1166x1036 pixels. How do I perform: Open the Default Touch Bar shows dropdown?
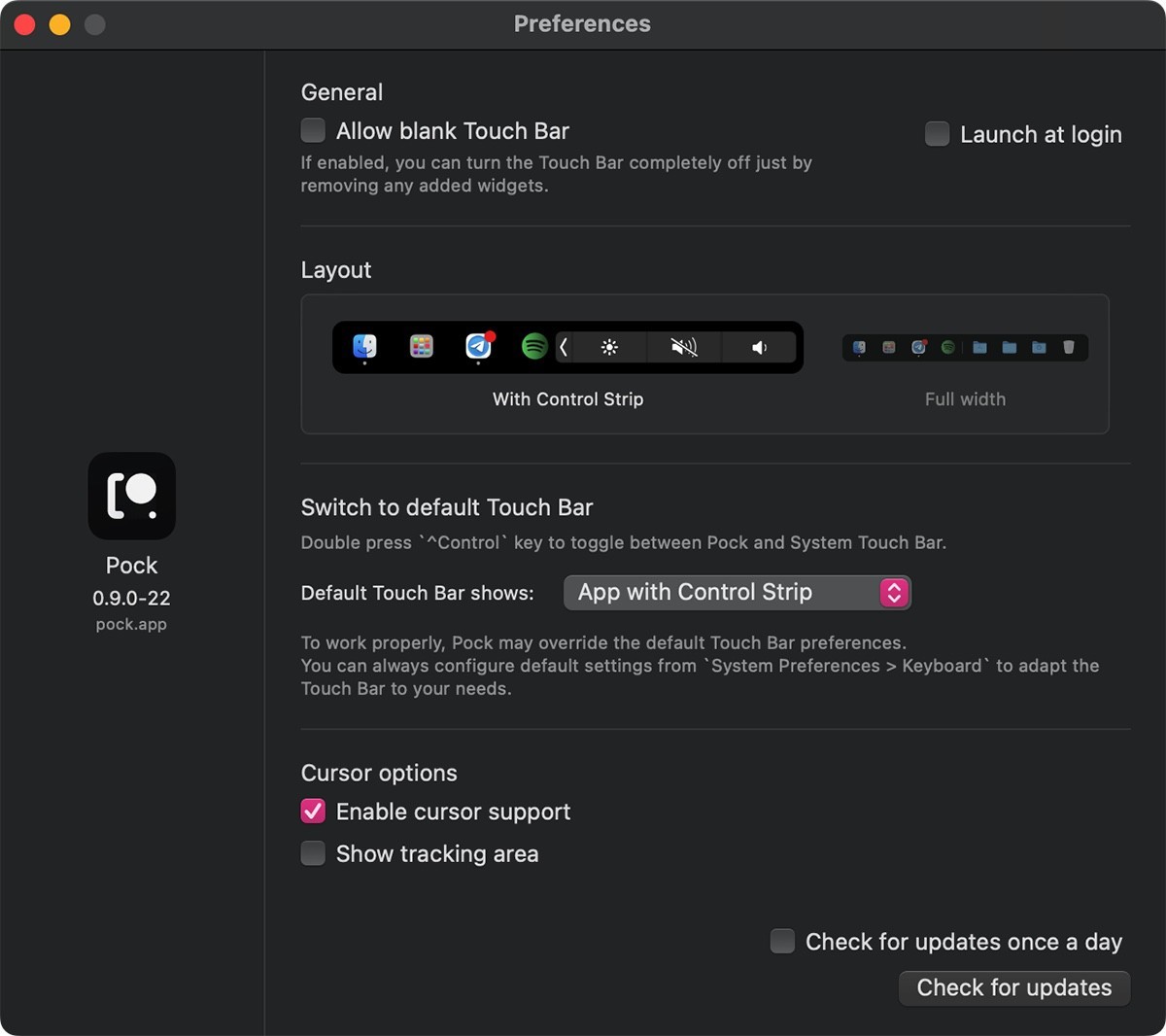737,592
